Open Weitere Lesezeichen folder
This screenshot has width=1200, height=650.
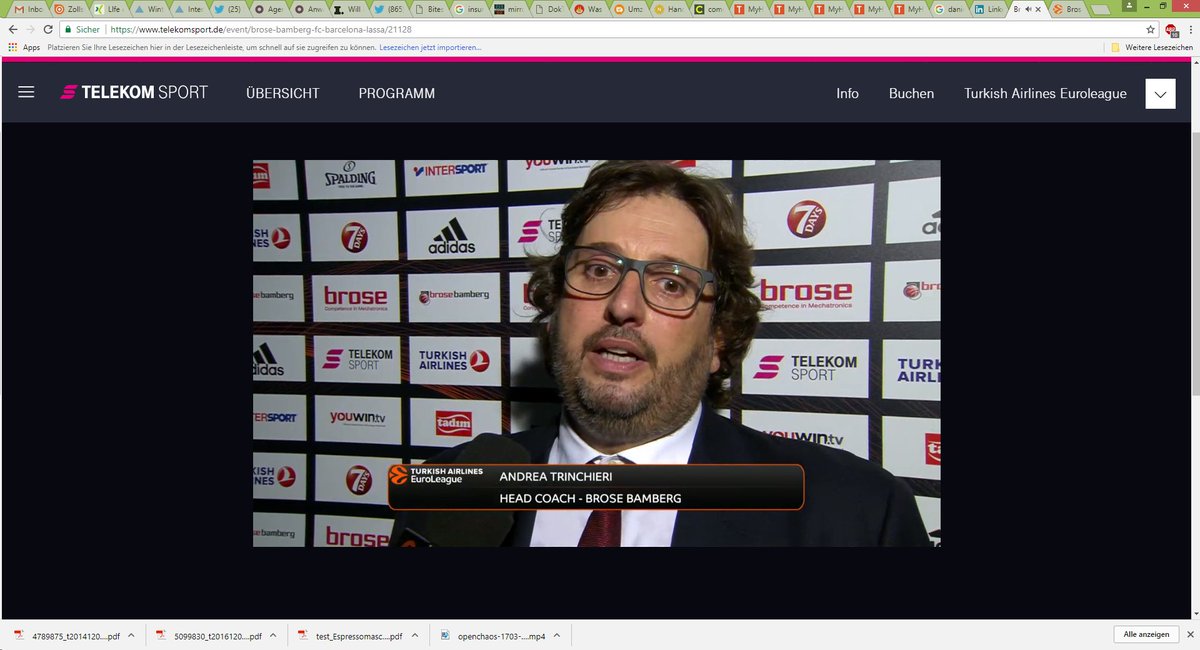pyautogui.click(x=1152, y=47)
